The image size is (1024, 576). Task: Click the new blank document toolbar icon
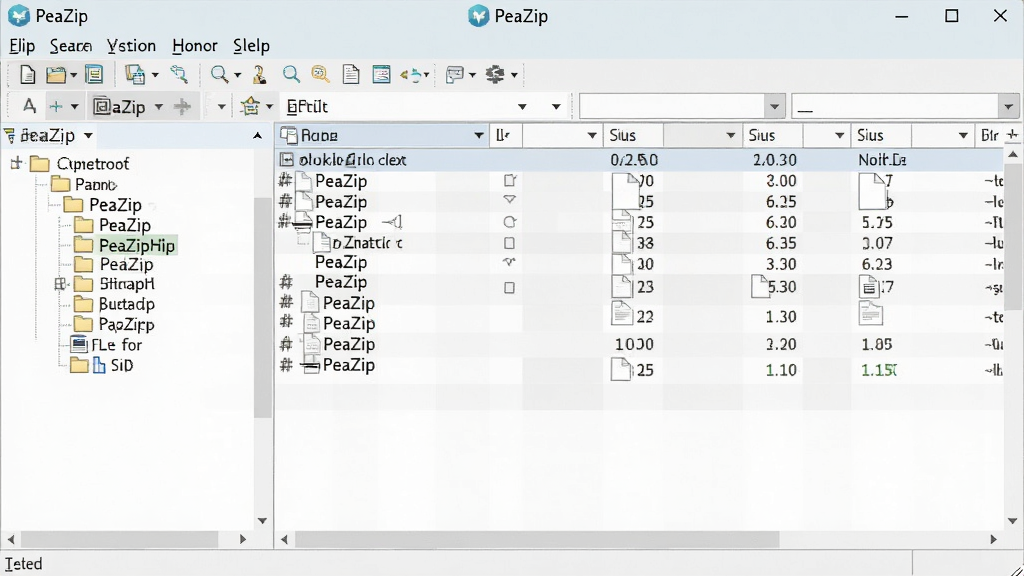click(x=27, y=74)
